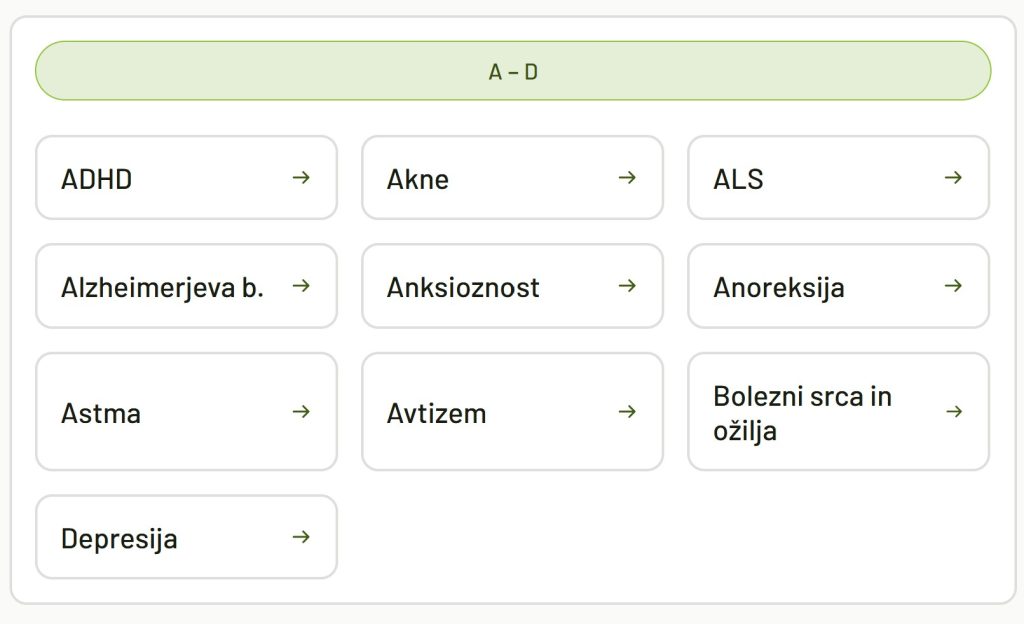
Task: Open the Astma condition card
Action: pos(186,411)
